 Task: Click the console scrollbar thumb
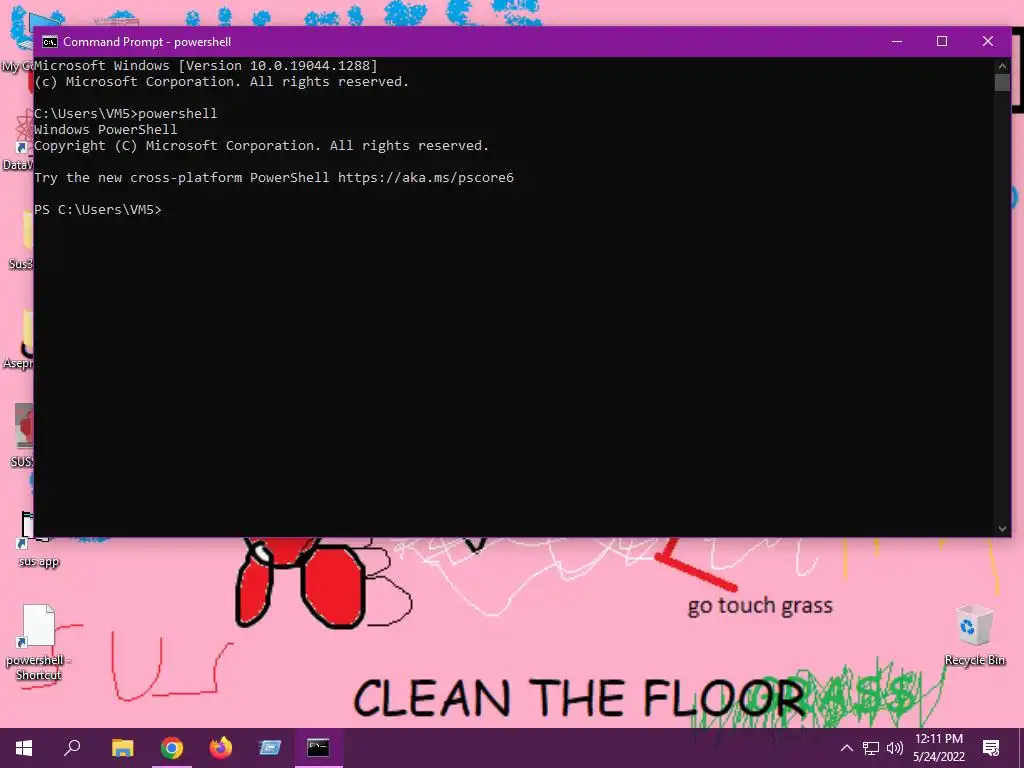pos(1002,82)
